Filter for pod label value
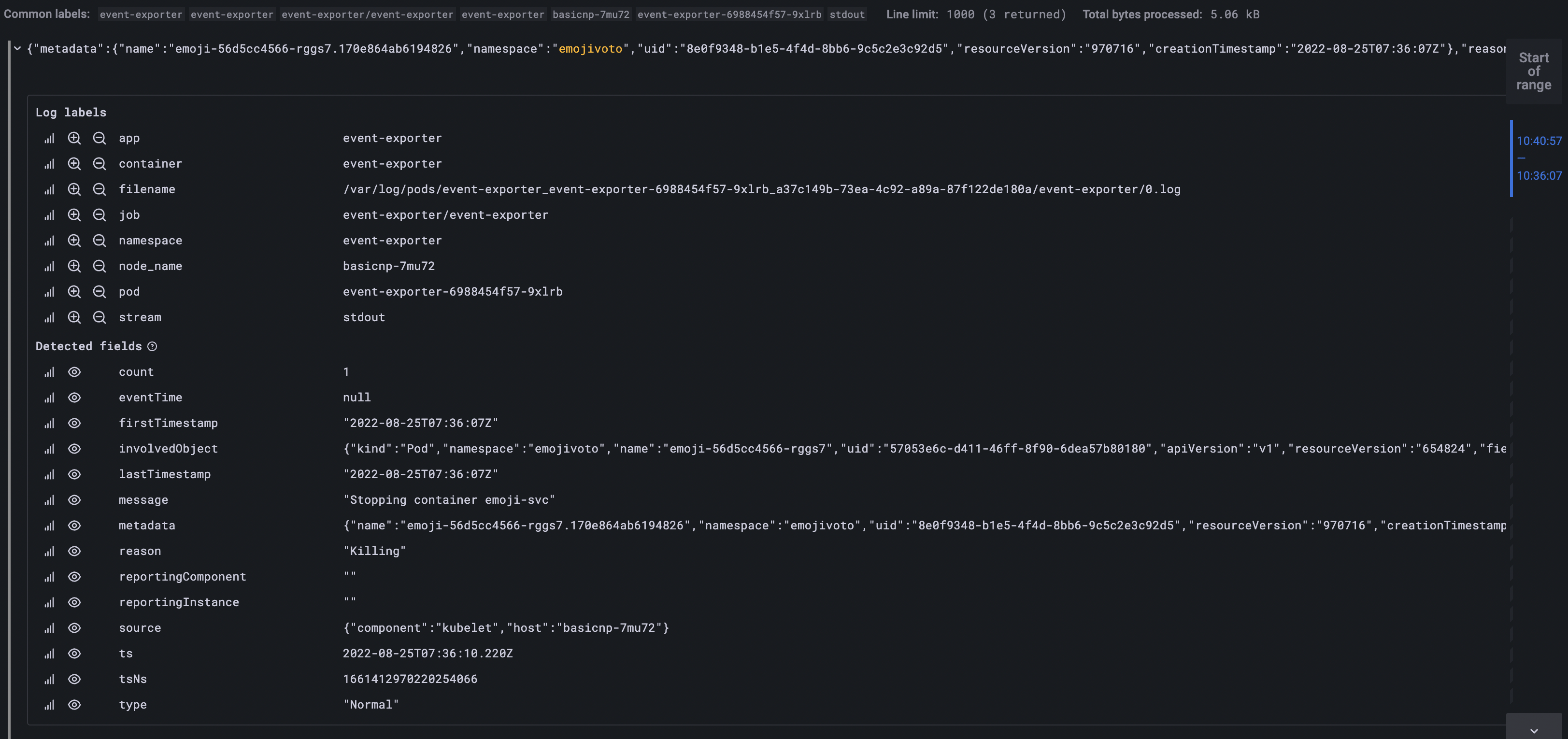The height and width of the screenshot is (739, 1568). coord(74,292)
